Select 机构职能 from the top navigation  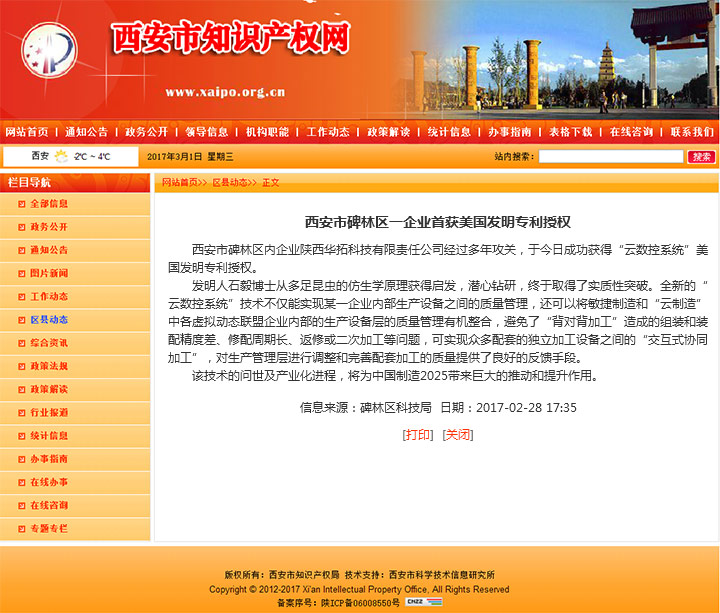click(267, 132)
